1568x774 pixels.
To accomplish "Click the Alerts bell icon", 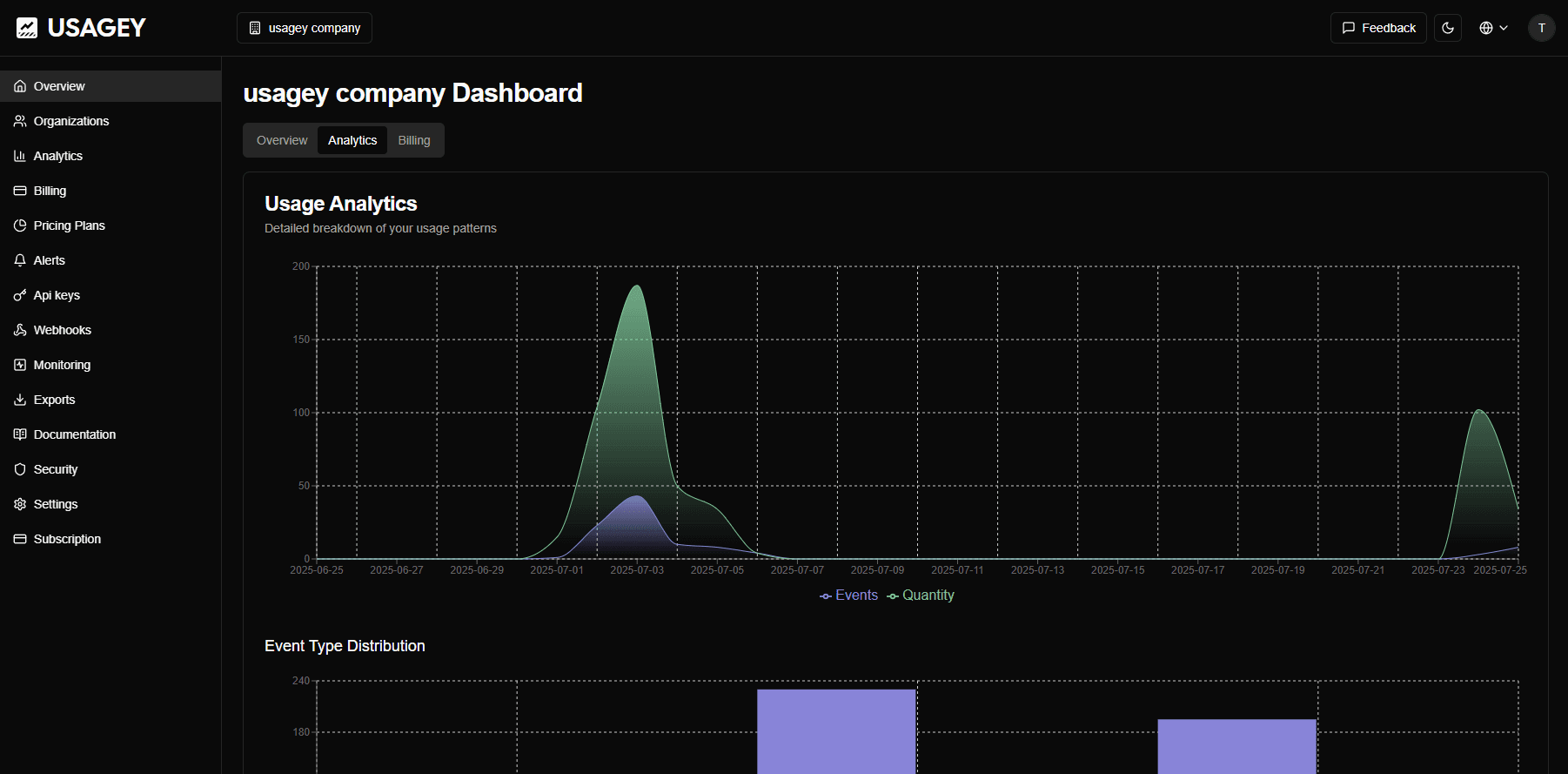I will click(20, 260).
